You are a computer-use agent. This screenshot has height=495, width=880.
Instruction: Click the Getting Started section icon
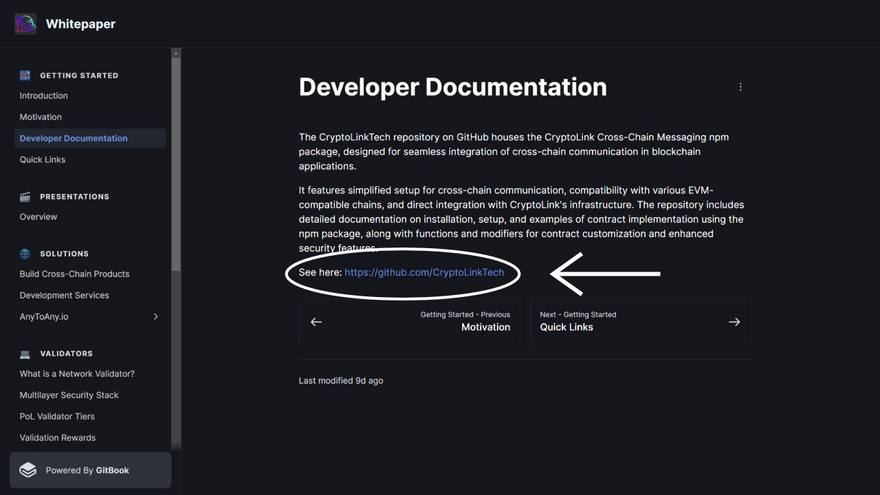26,75
